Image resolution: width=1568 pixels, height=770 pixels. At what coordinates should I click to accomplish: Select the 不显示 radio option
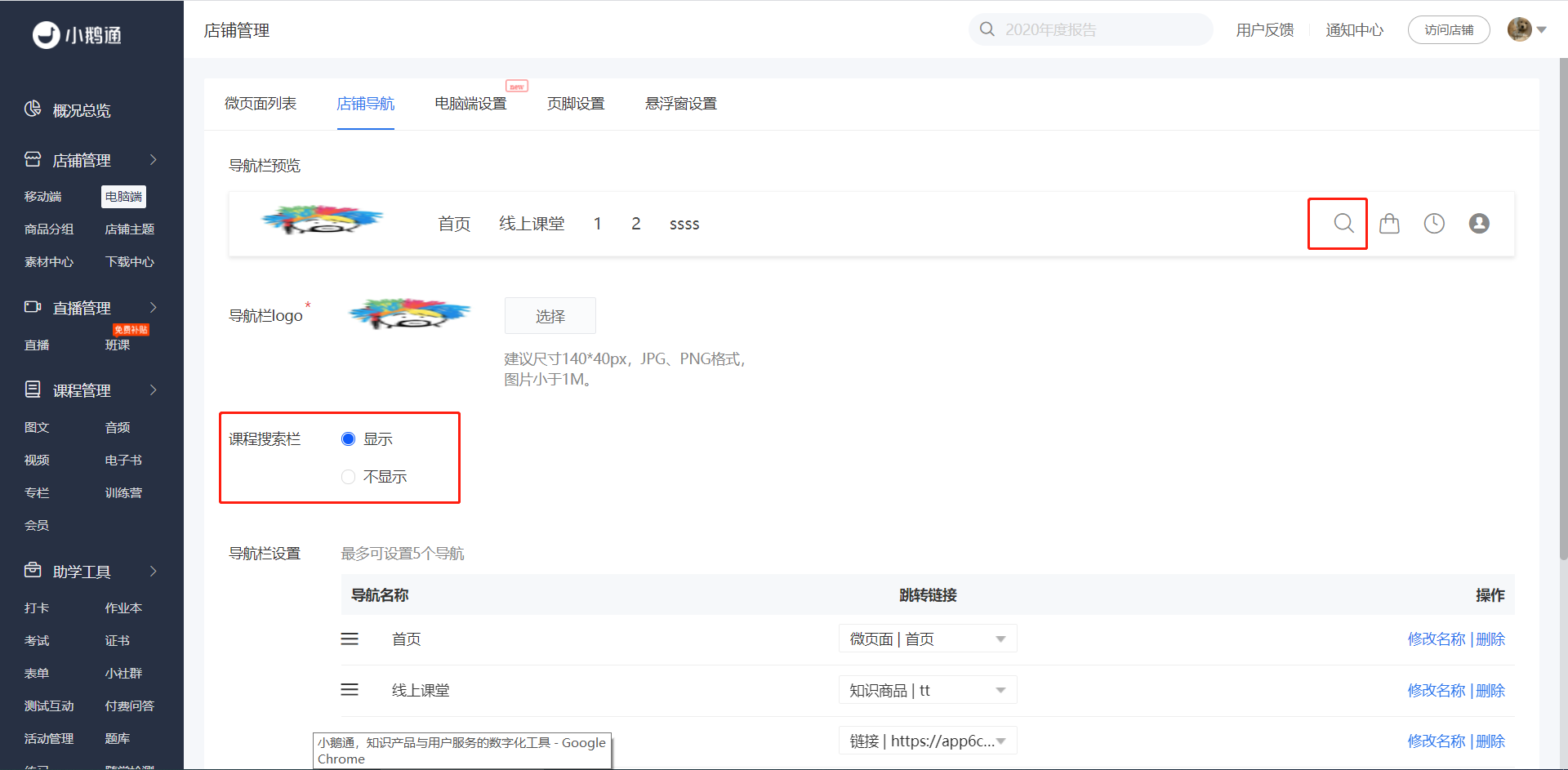click(348, 477)
